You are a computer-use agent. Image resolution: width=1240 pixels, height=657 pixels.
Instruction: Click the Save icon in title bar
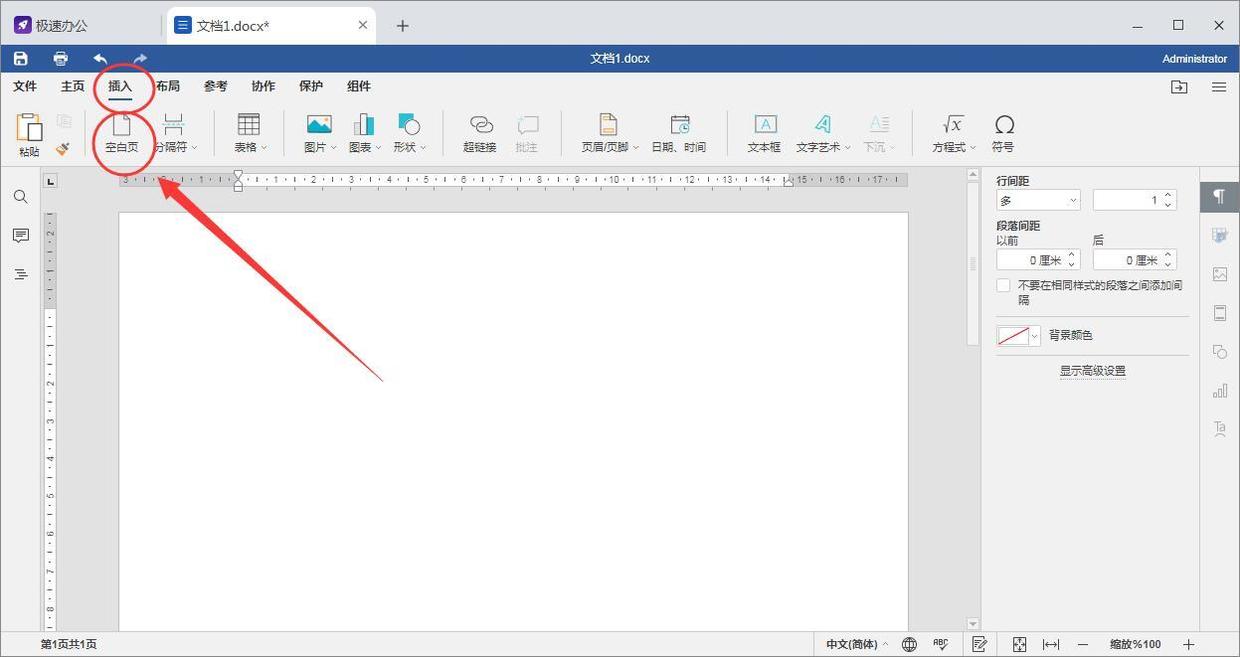(20, 59)
